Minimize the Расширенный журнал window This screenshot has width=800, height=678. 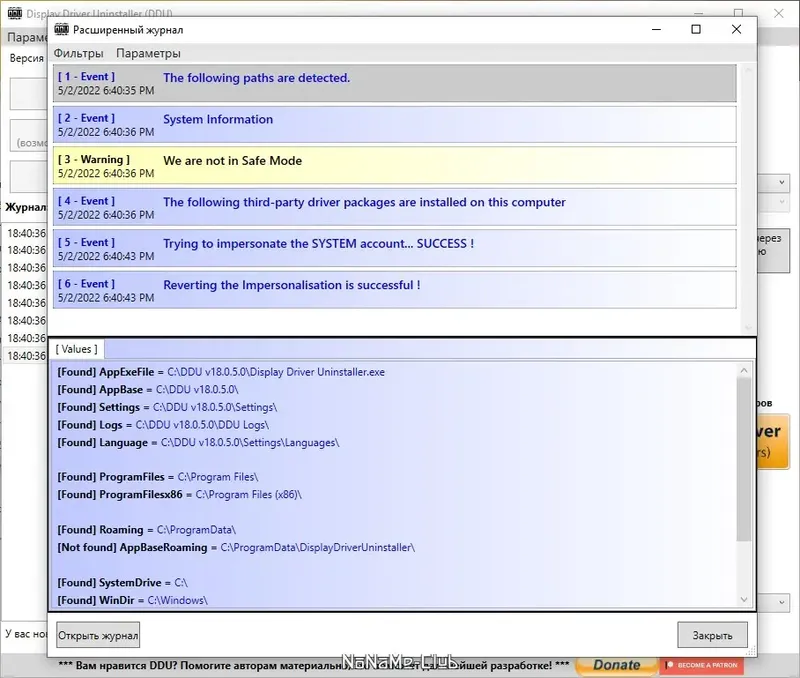656,29
